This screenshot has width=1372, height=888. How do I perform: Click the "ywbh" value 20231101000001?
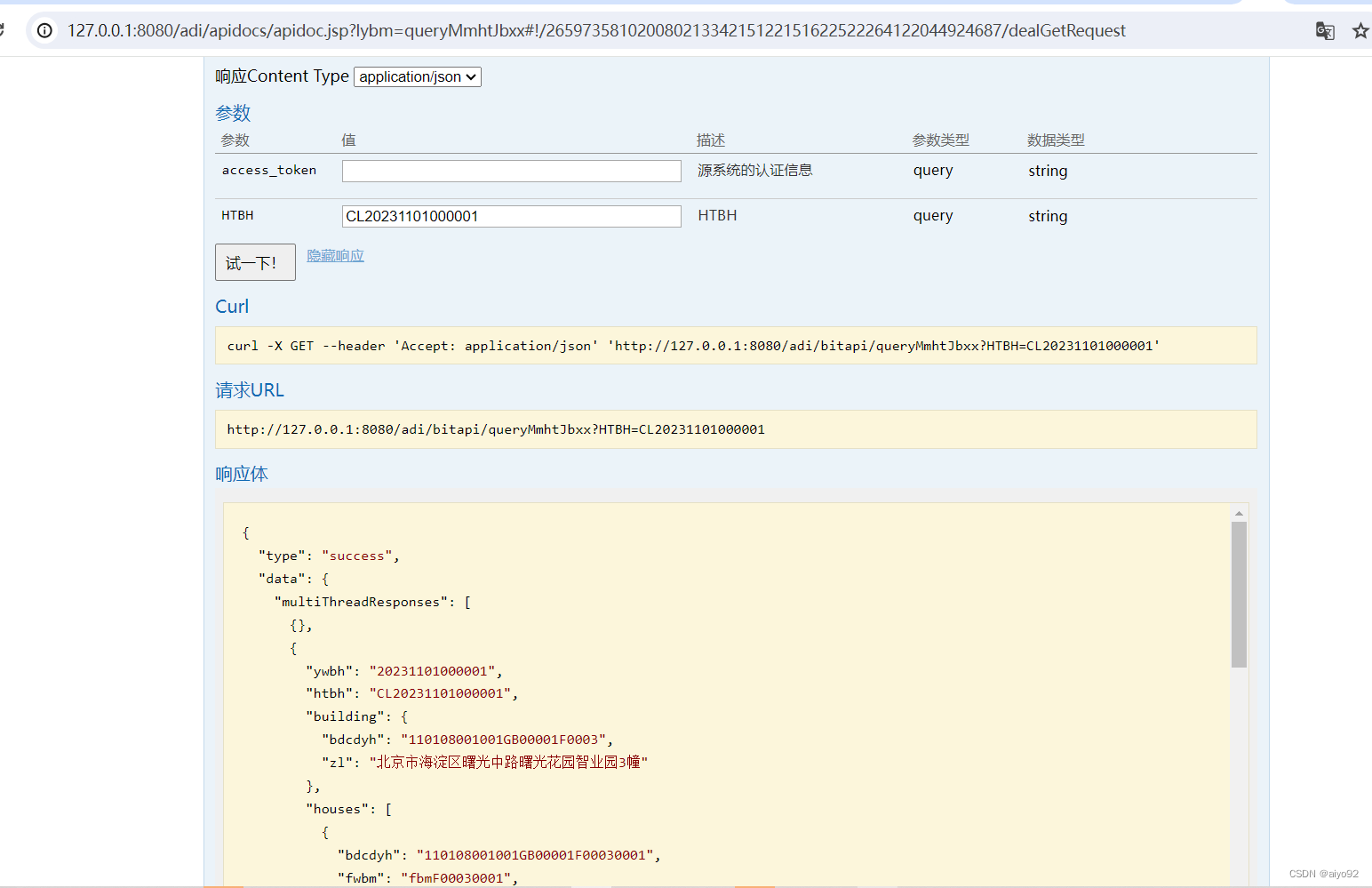(x=432, y=671)
